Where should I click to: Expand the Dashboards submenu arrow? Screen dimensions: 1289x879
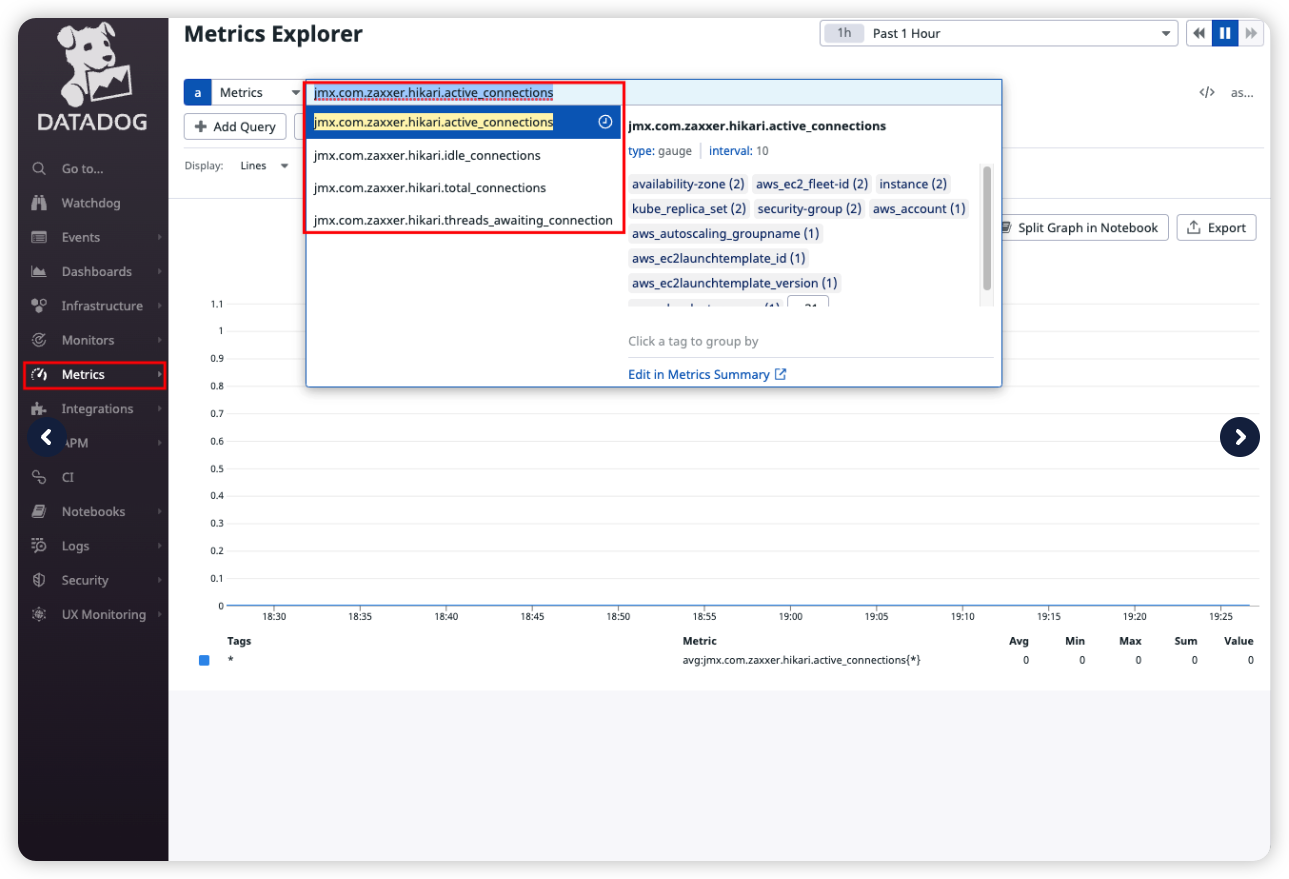159,271
